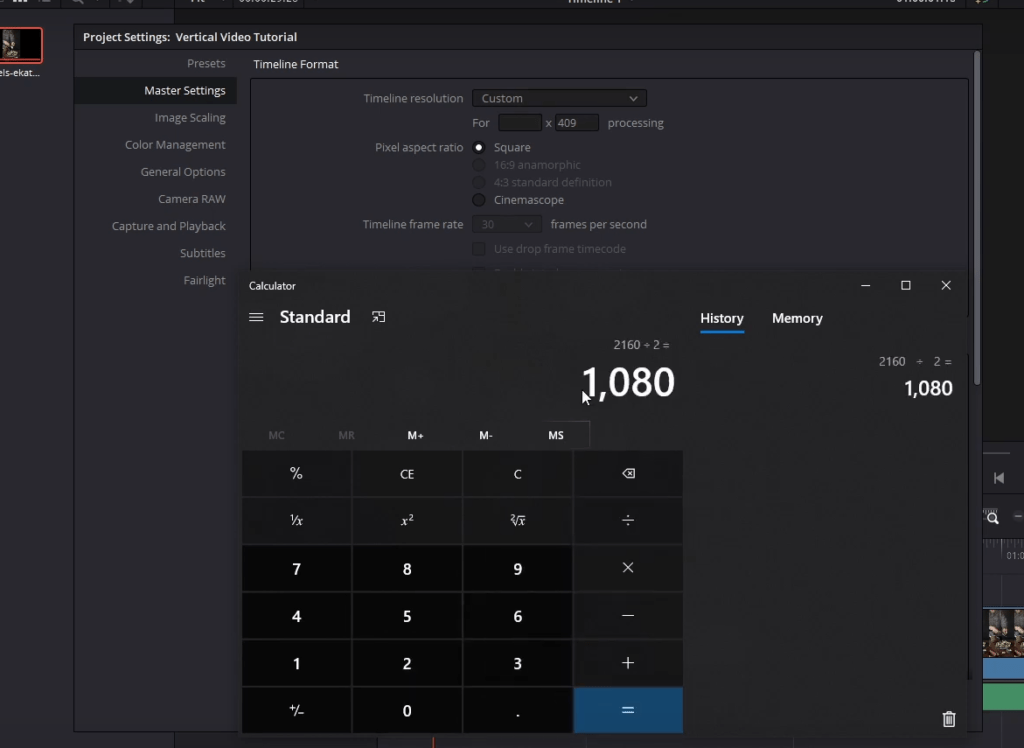Click the timeline resolution height field showing 409
This screenshot has width=1024, height=748.
click(577, 123)
